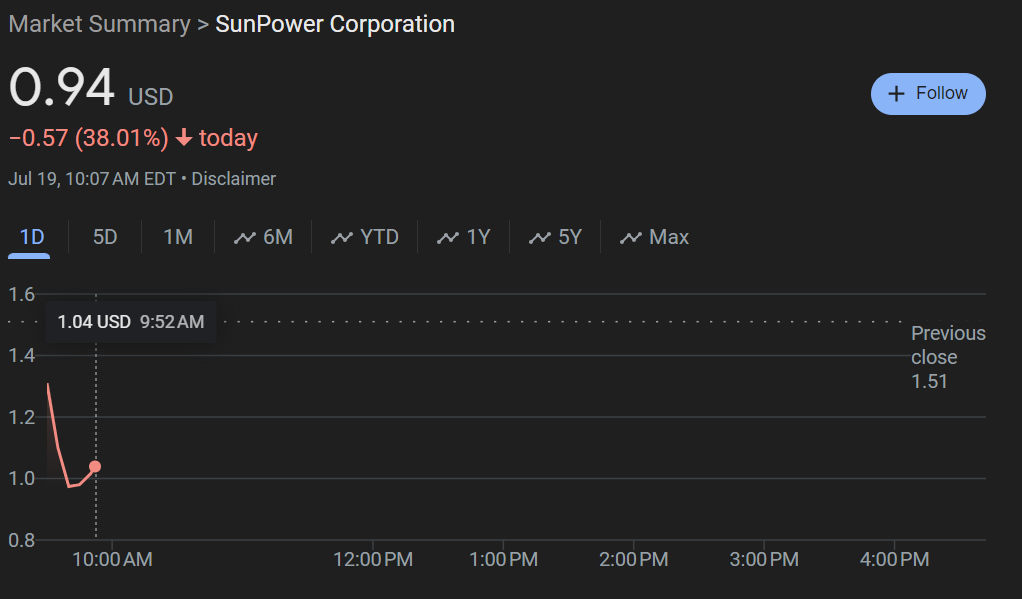Click the trend line icon beside 1Y
Screen dimensions: 1022x599
tap(448, 238)
